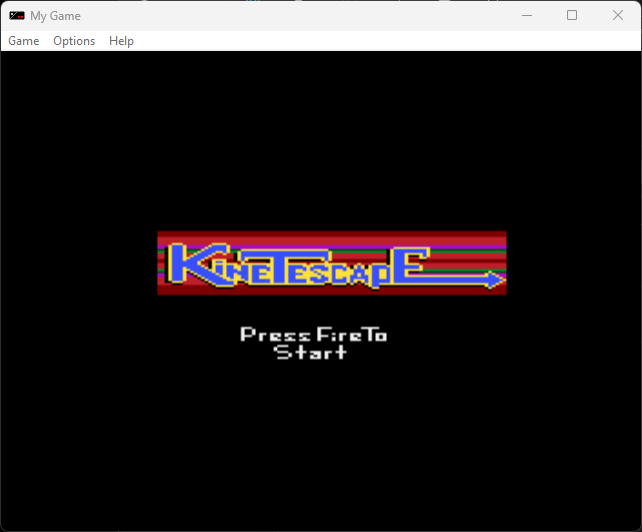Click empty title bar area beside My Game
642x532 pixels.
click(300, 16)
